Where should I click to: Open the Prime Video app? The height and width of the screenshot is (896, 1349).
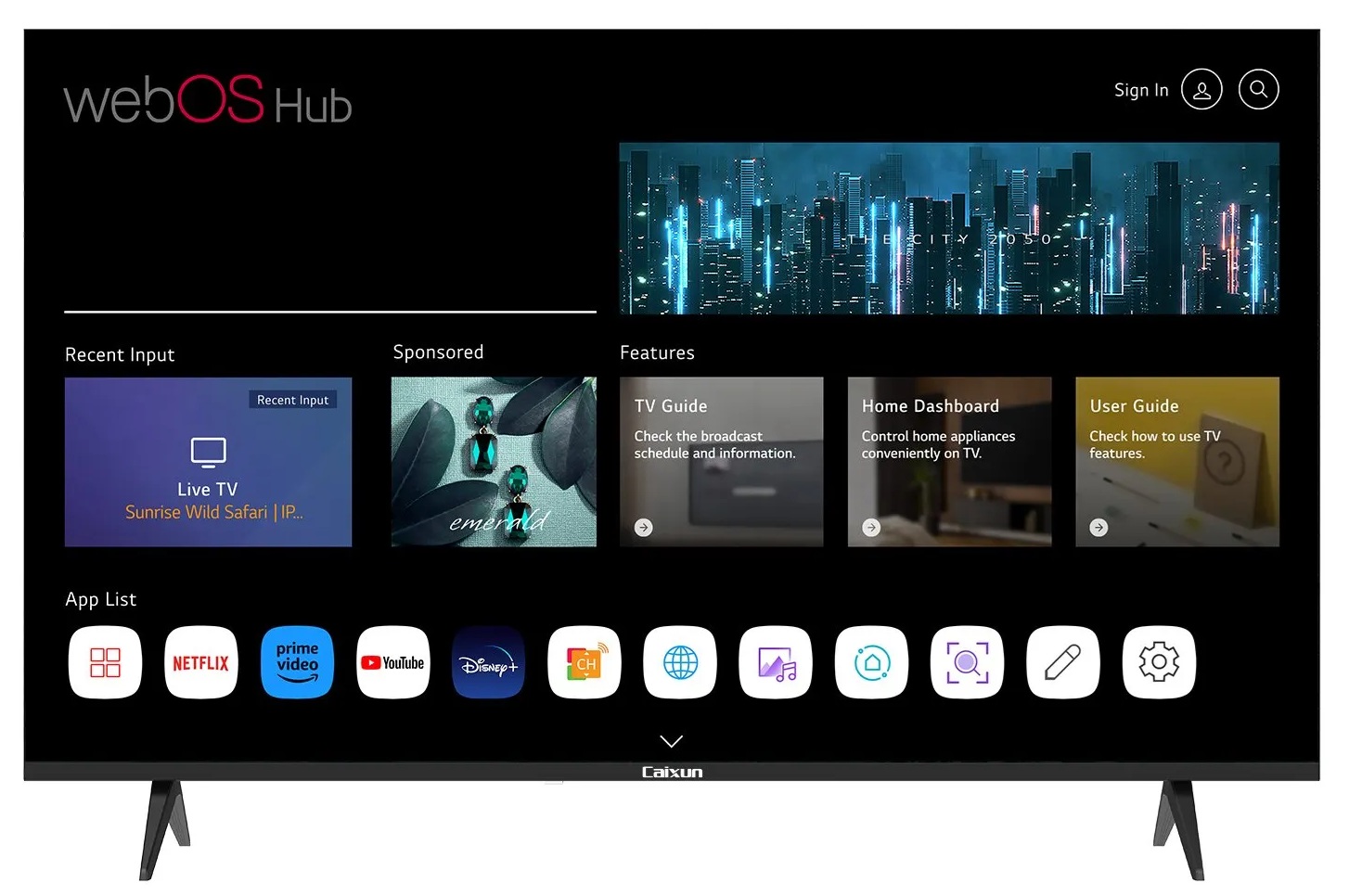pos(297,662)
